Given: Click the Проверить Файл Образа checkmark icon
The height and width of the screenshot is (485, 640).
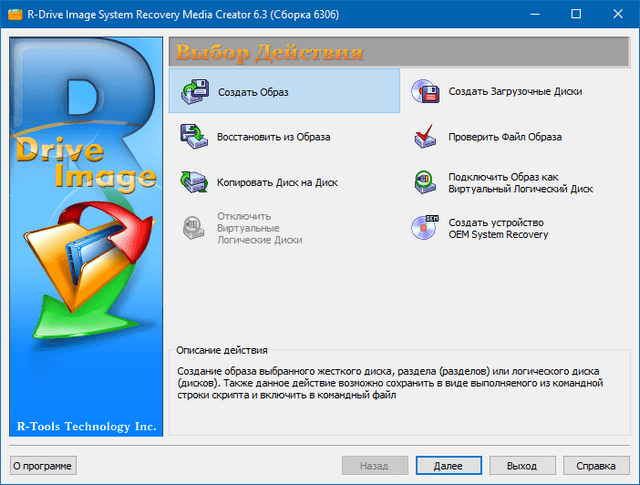Looking at the screenshot, I should (424, 137).
